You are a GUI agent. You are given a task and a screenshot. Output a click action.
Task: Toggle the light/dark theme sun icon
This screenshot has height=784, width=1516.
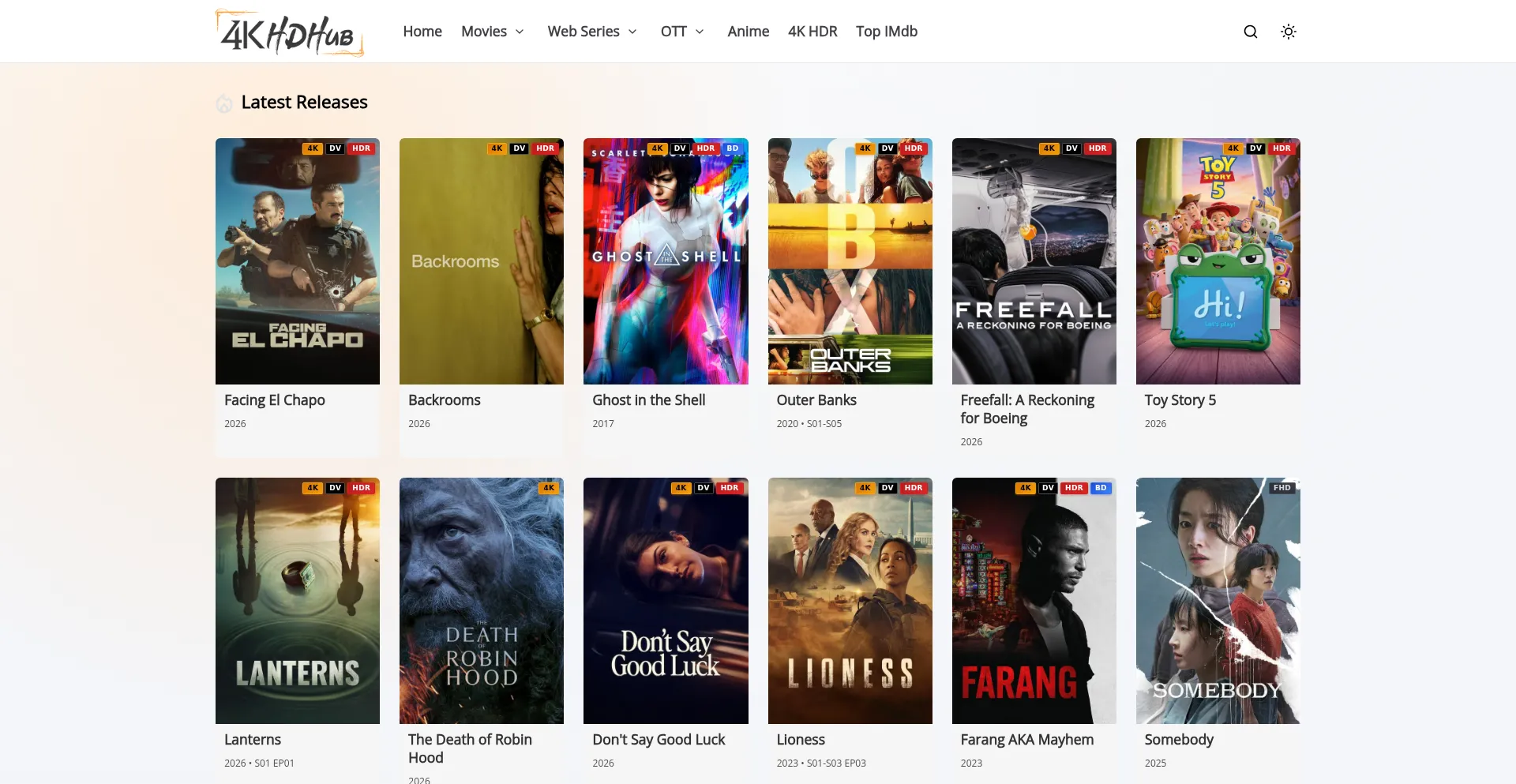tap(1289, 32)
